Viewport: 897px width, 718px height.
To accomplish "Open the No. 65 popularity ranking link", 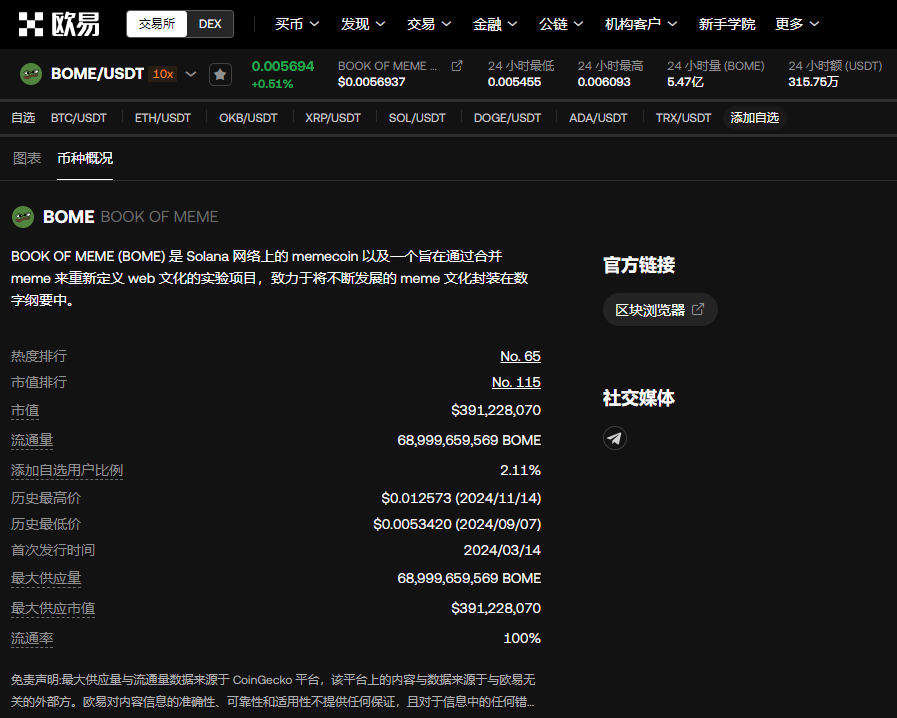I will click(520, 356).
